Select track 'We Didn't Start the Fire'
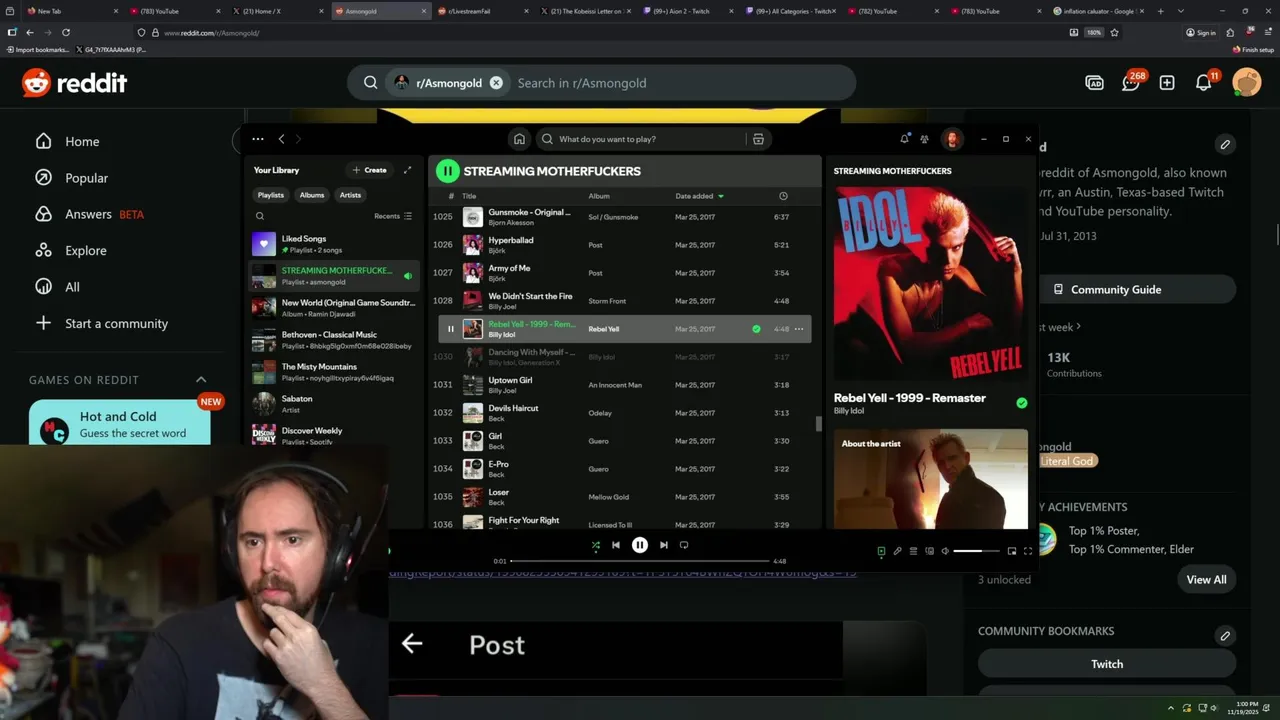This screenshot has height=720, width=1280. [x=625, y=301]
